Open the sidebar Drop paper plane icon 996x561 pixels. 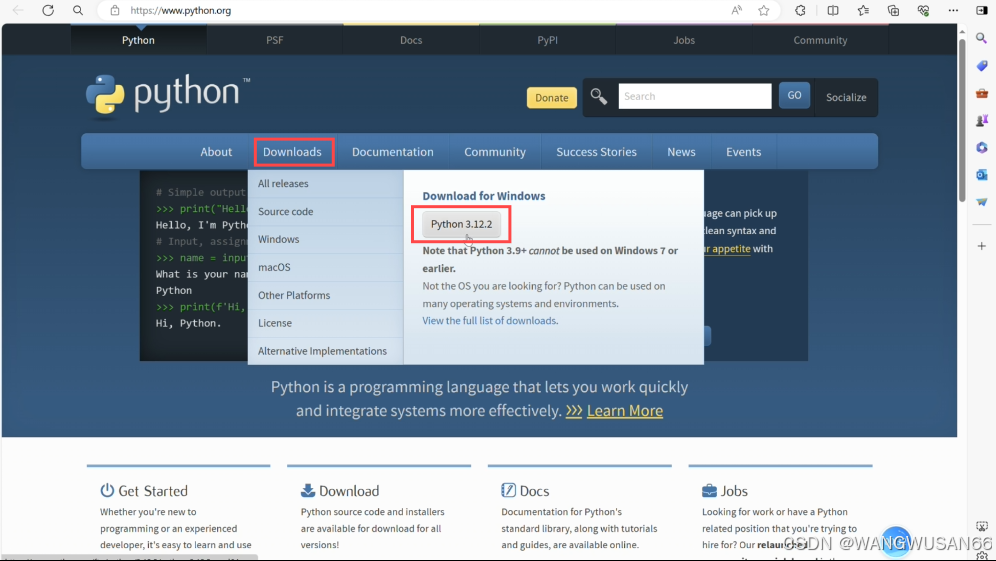(982, 202)
